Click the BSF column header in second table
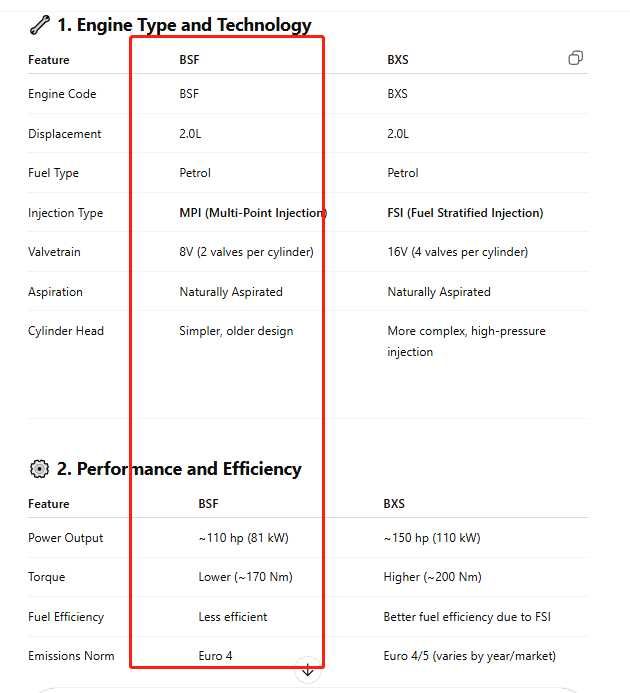Viewport: 630px width, 693px height. [208, 503]
